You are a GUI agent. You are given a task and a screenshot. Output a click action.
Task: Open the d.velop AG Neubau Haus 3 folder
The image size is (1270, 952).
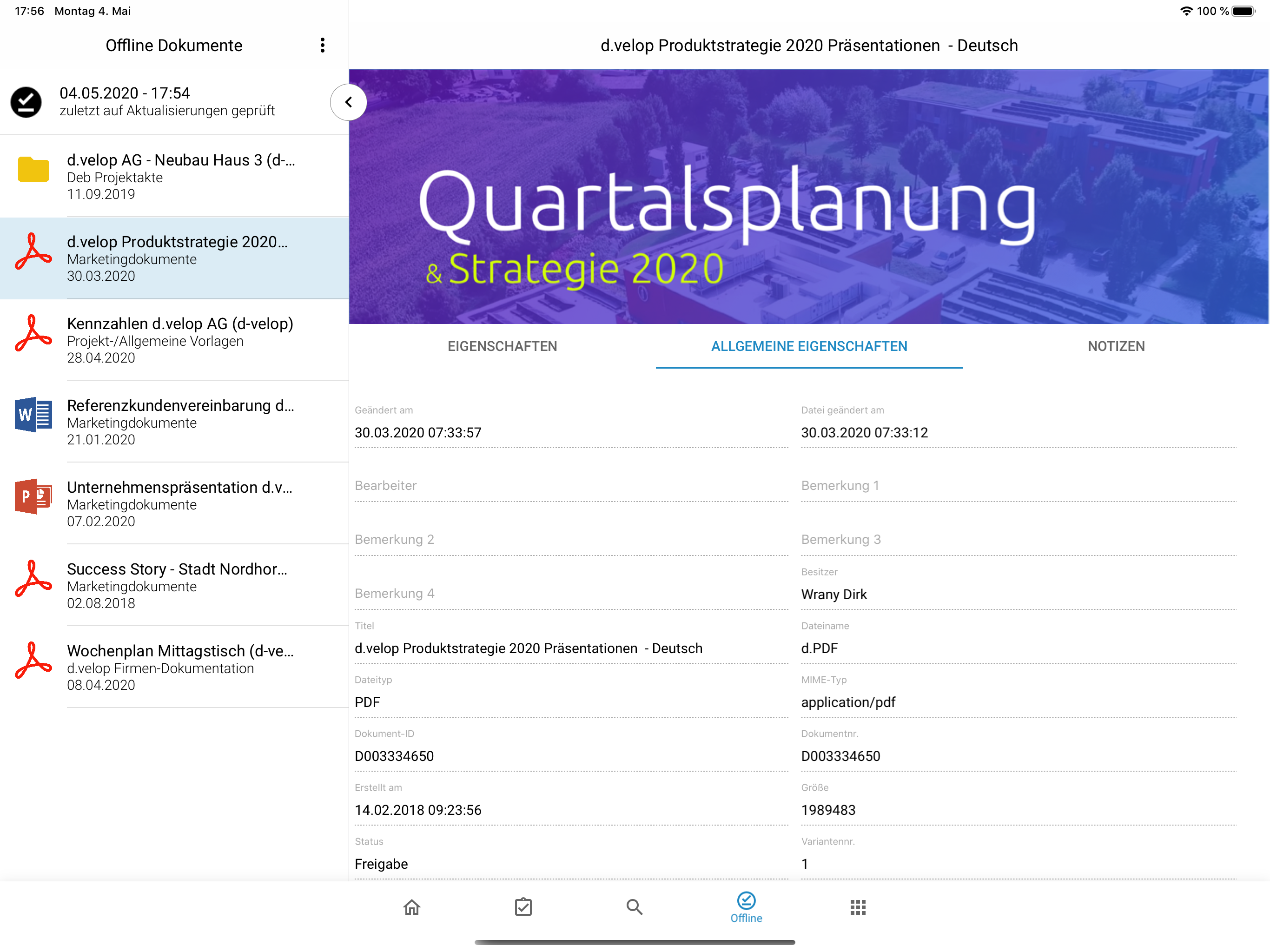click(174, 176)
